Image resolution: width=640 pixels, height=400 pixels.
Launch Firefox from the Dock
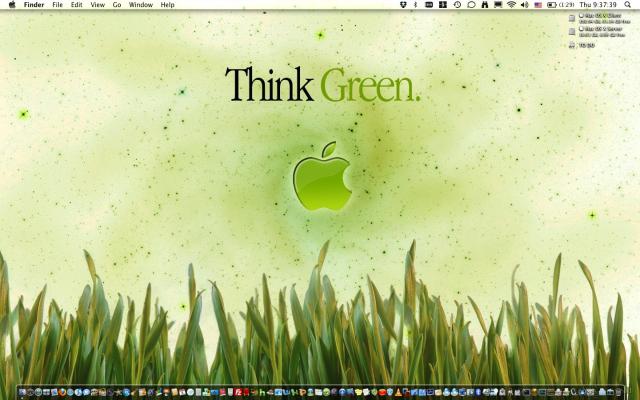click(62, 393)
